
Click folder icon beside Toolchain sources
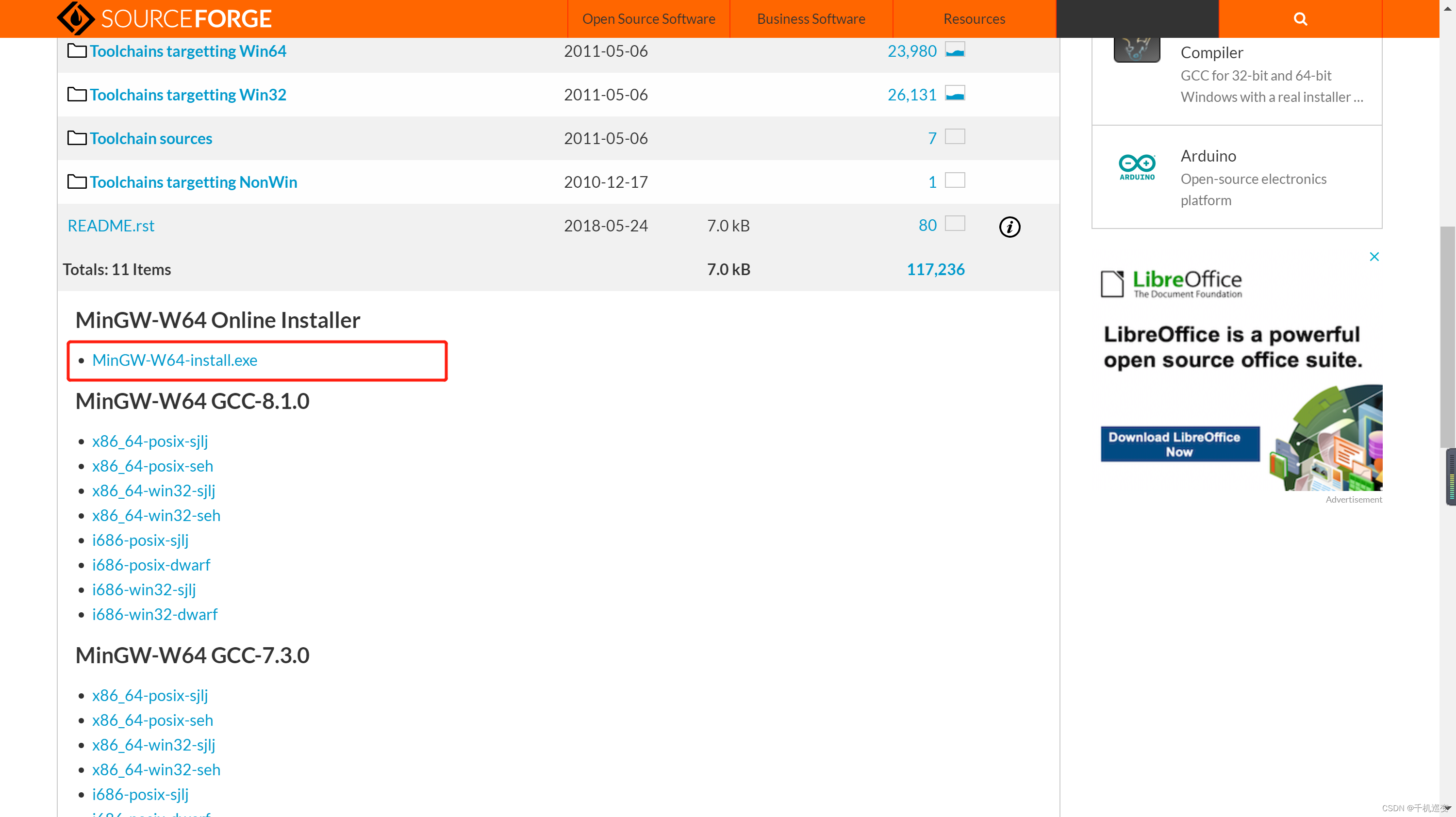pyautogui.click(x=77, y=138)
